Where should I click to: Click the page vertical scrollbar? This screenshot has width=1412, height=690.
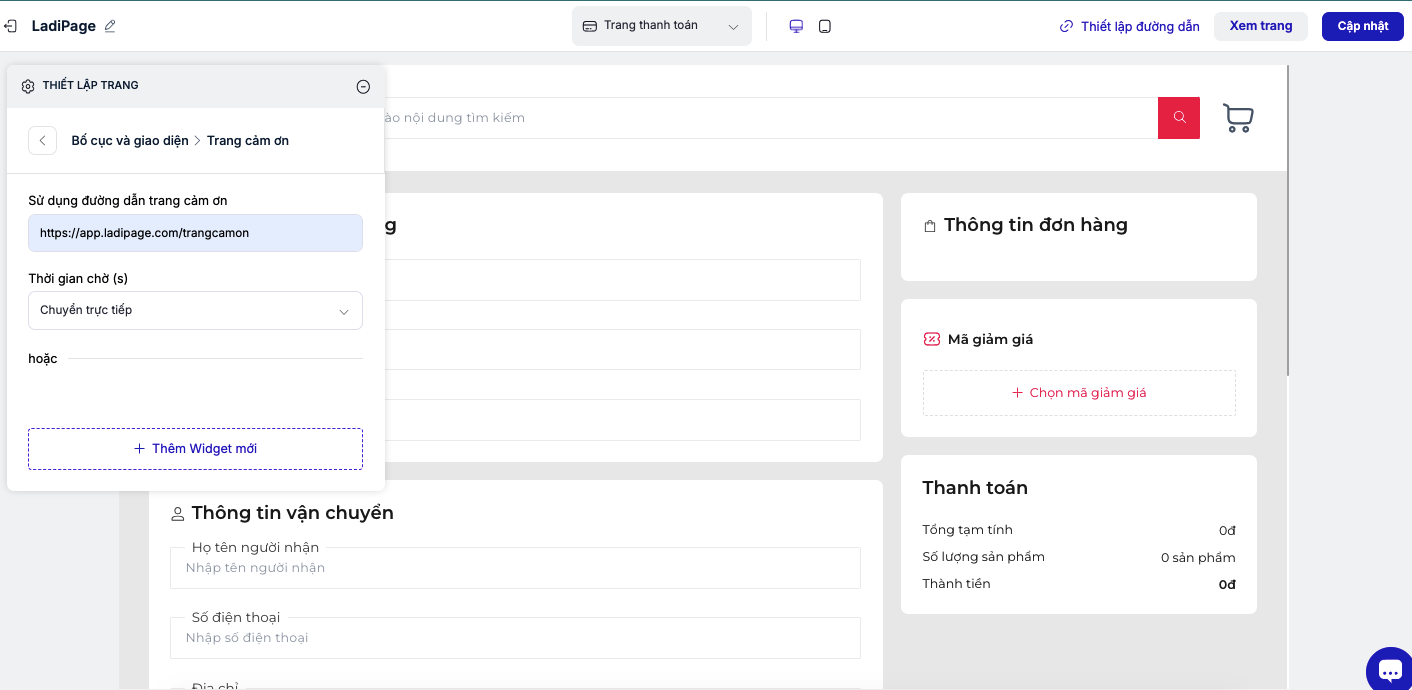click(1288, 220)
